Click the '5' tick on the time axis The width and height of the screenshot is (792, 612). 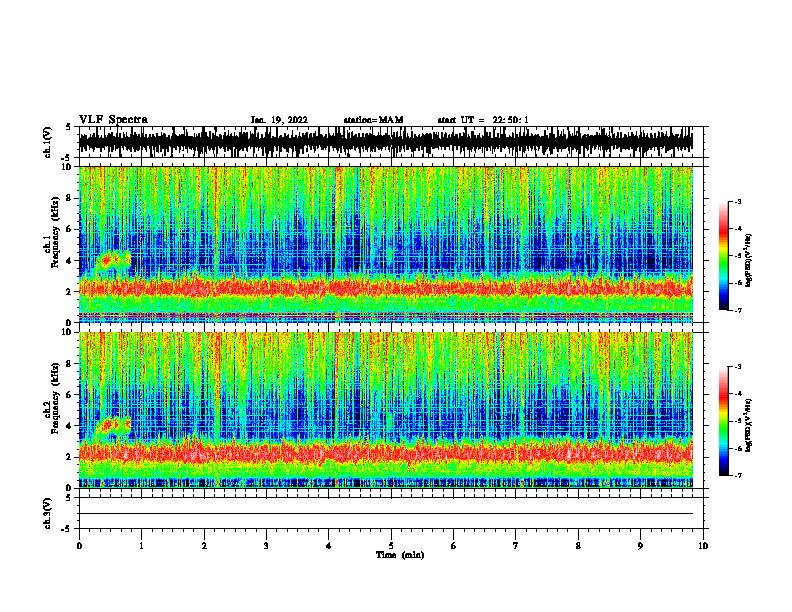tap(391, 546)
